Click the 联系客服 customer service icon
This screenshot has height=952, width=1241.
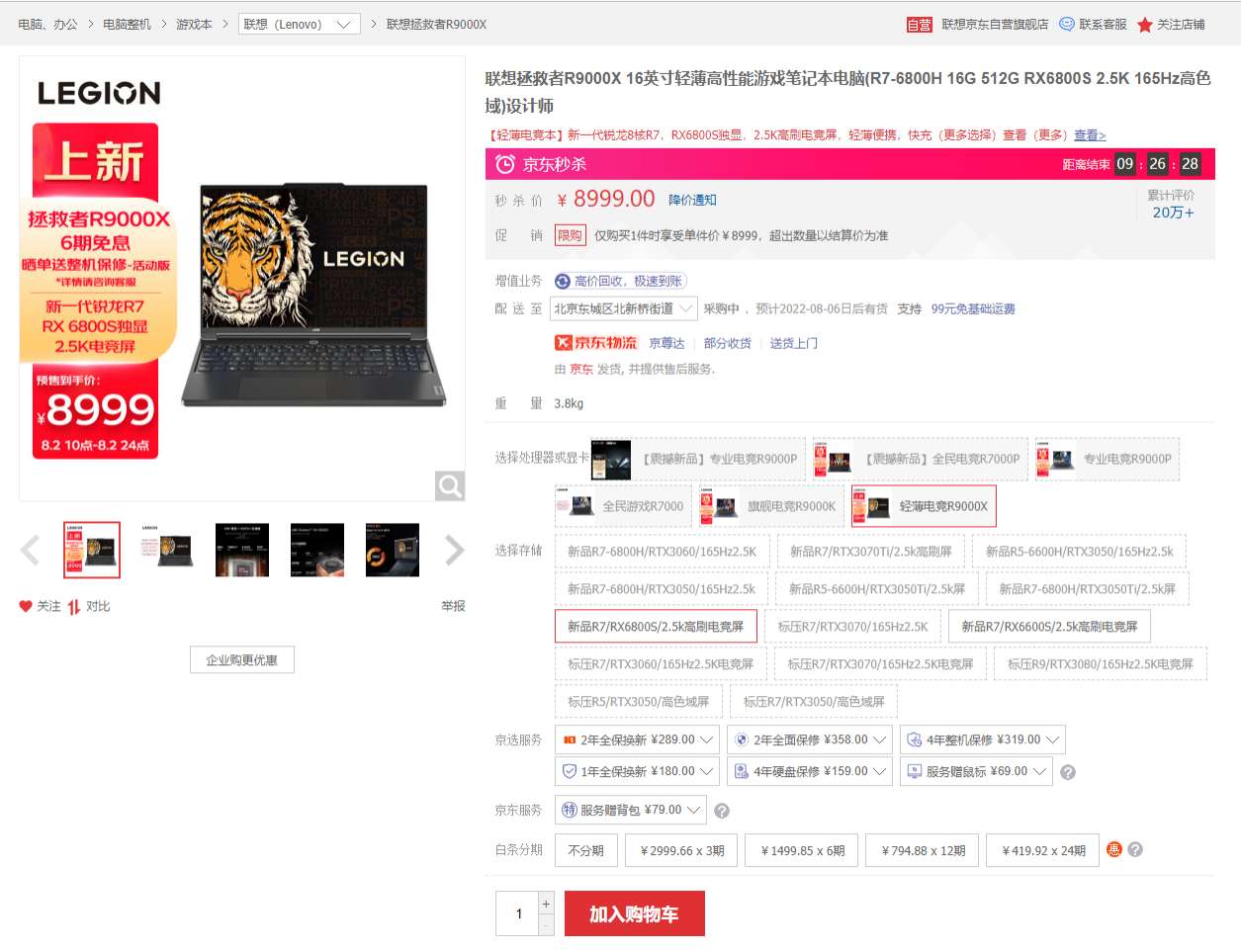point(1067,24)
